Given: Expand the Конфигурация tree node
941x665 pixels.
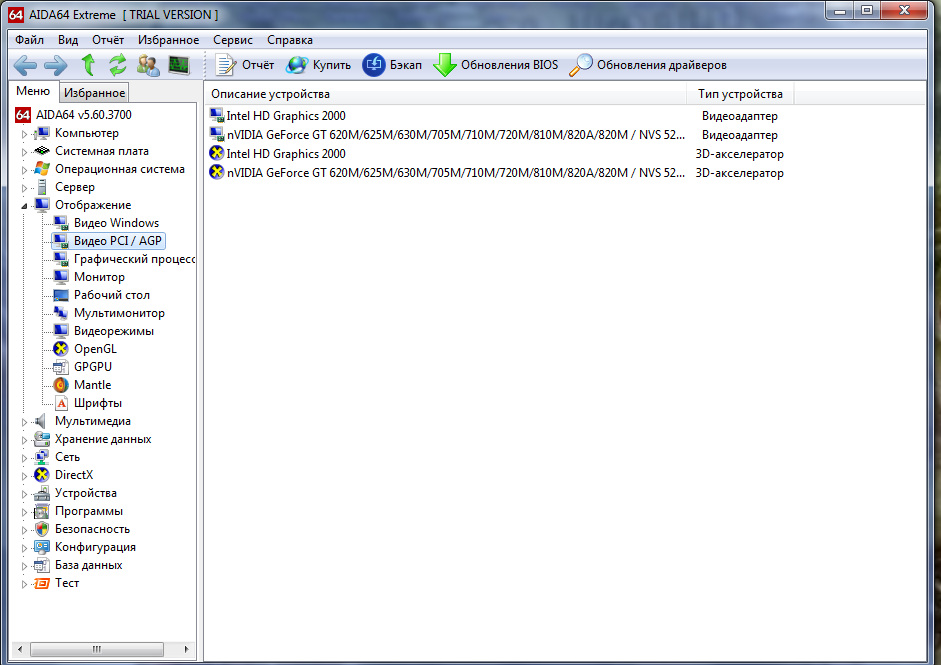Looking at the screenshot, I should (25, 548).
